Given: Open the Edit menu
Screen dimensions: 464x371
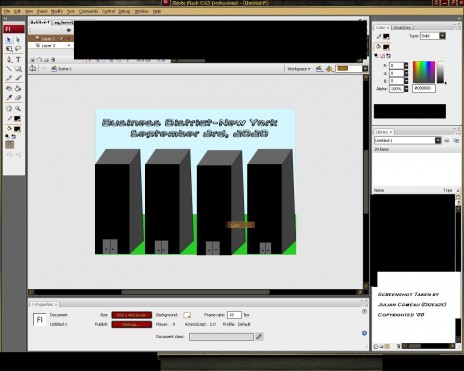Looking at the screenshot, I should [17, 11].
